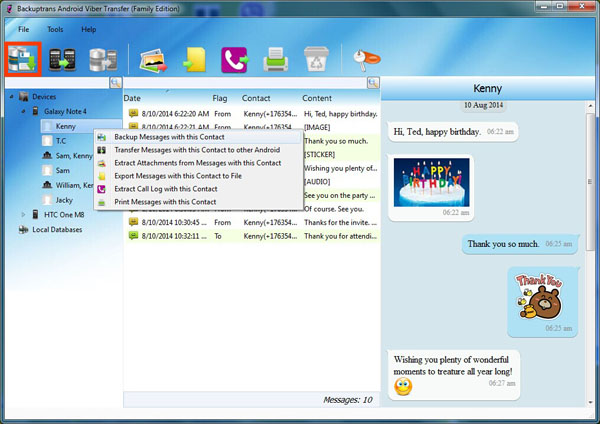Screen dimensions: 600x424
Task: Collapse the Galaxy Note 4 node
Action: (23, 111)
